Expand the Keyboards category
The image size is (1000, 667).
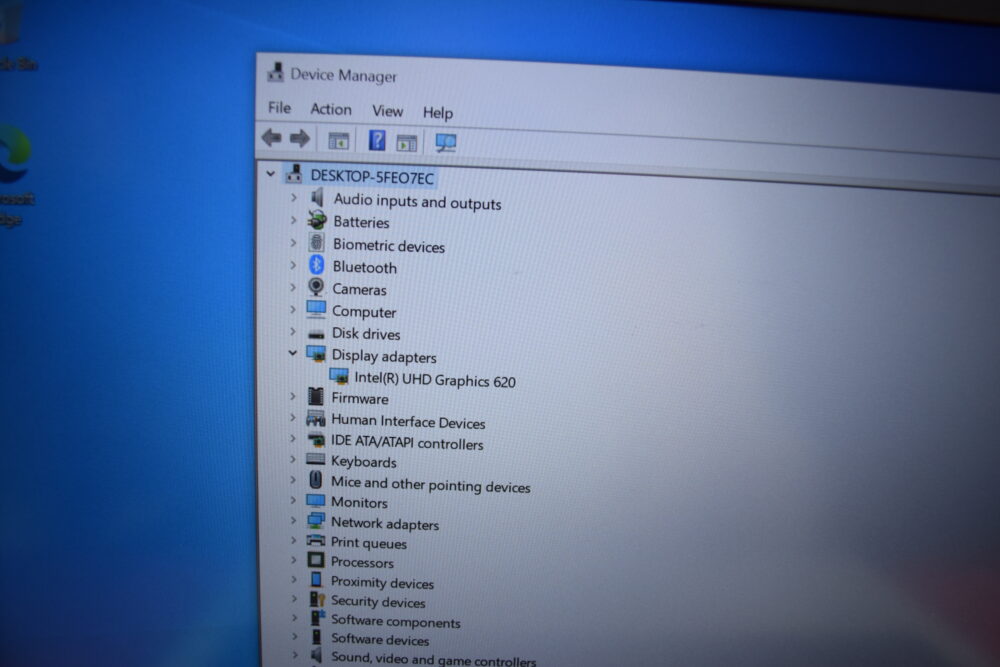pos(293,459)
